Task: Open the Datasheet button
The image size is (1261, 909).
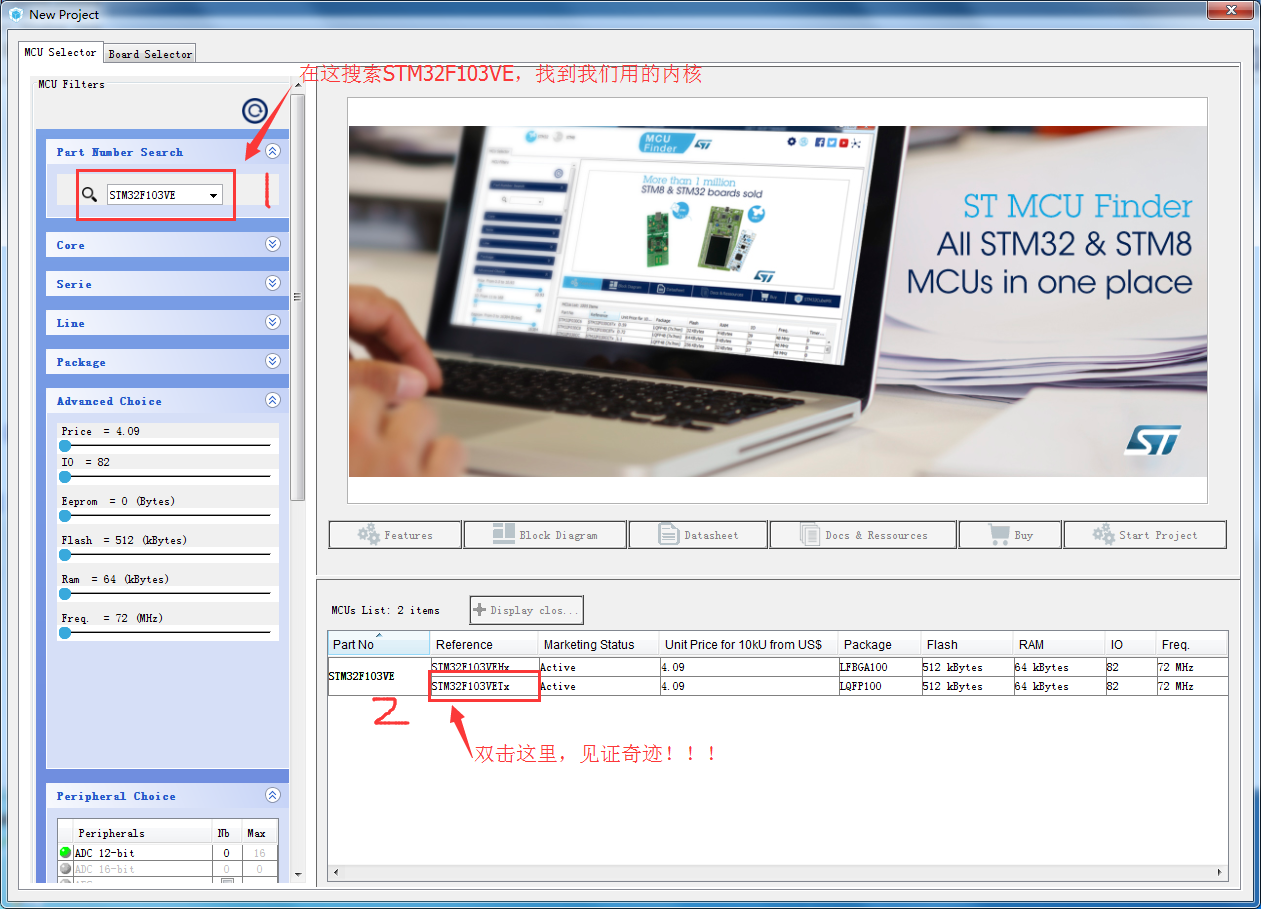Action: [698, 535]
